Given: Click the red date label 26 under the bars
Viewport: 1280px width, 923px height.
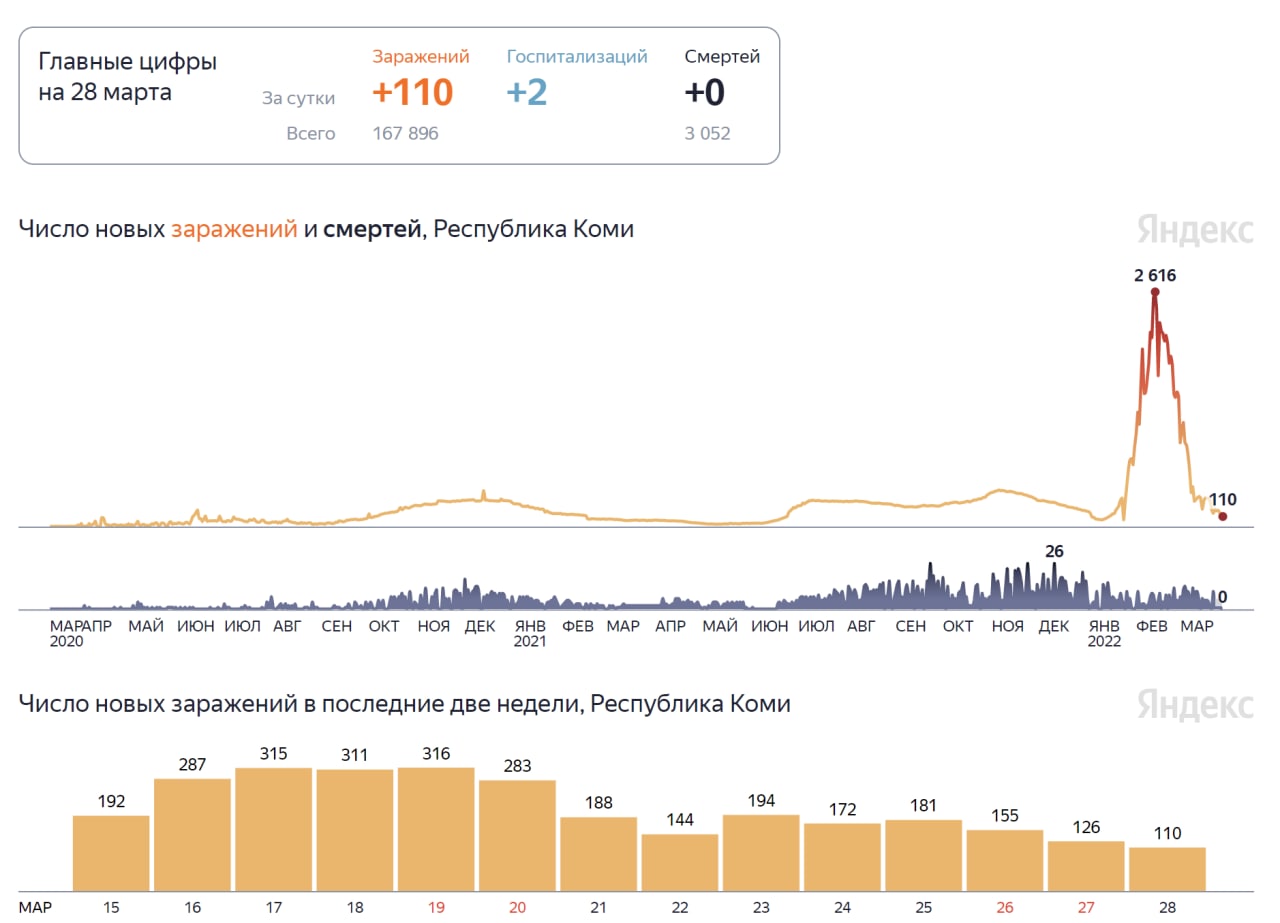Looking at the screenshot, I should [x=1005, y=907].
